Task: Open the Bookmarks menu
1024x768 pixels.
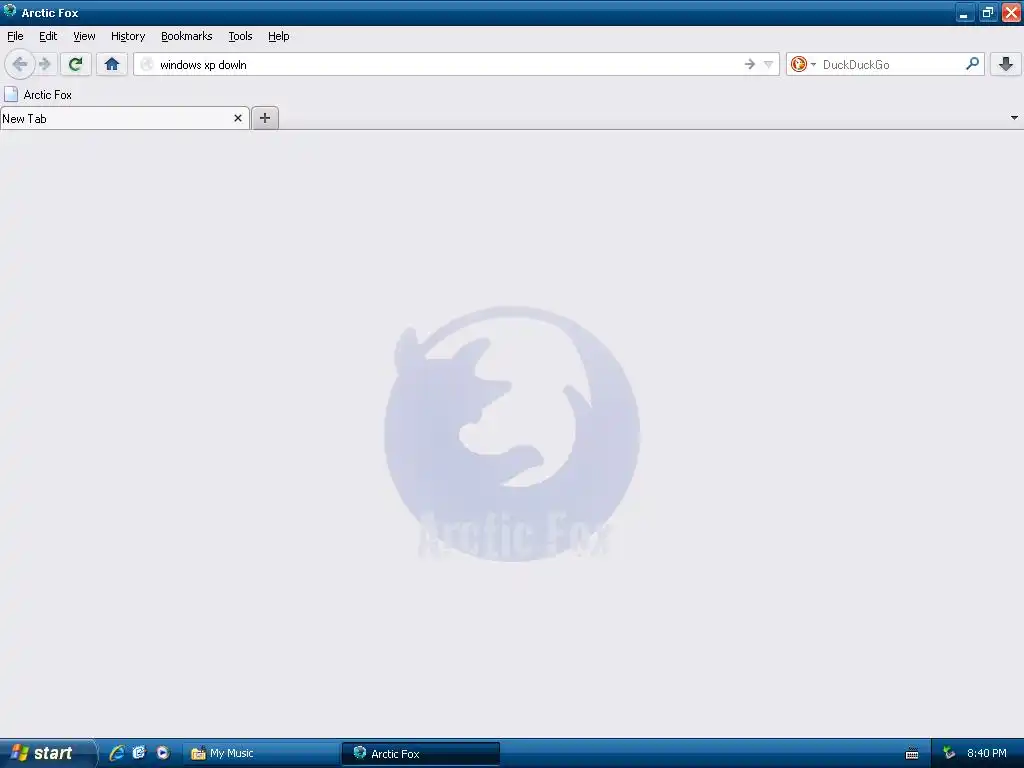Action: coord(187,36)
